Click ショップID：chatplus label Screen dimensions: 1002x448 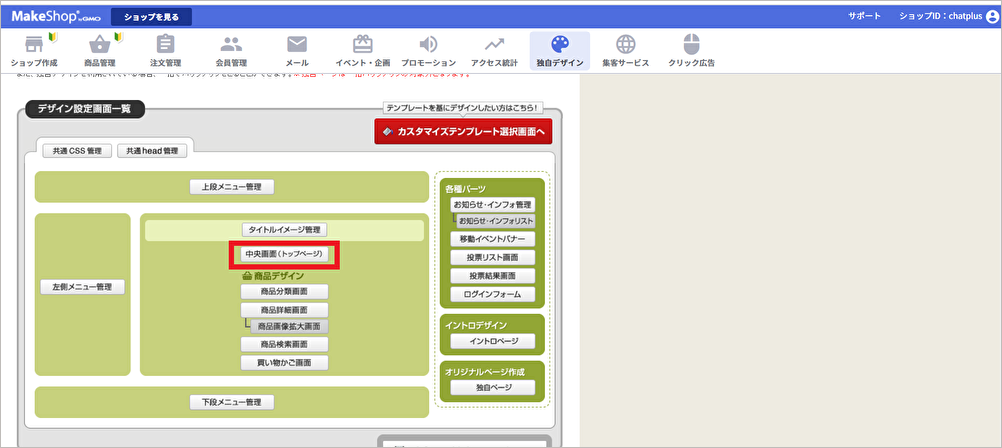(941, 17)
